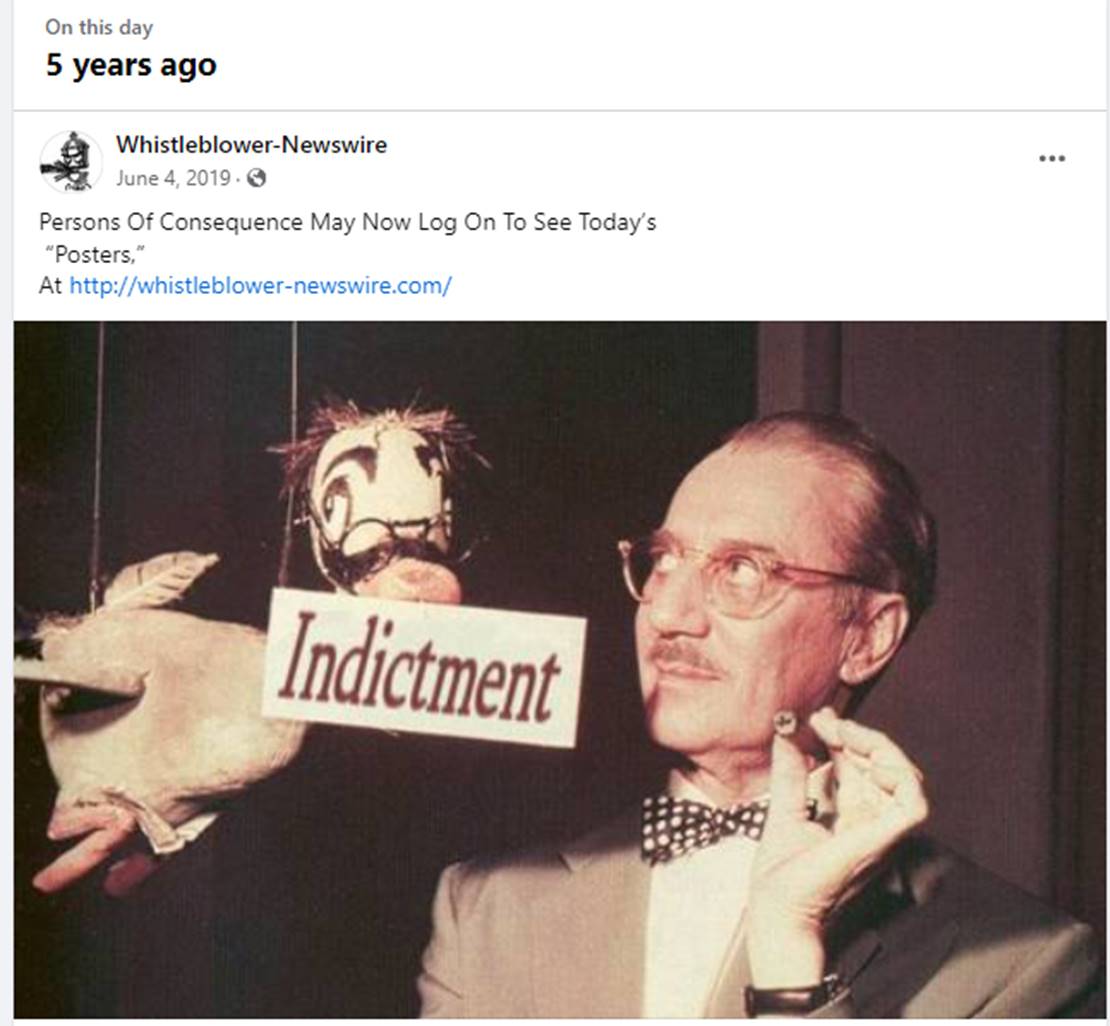
Task: Click the "Posters," line in the post
Action: coord(95,254)
